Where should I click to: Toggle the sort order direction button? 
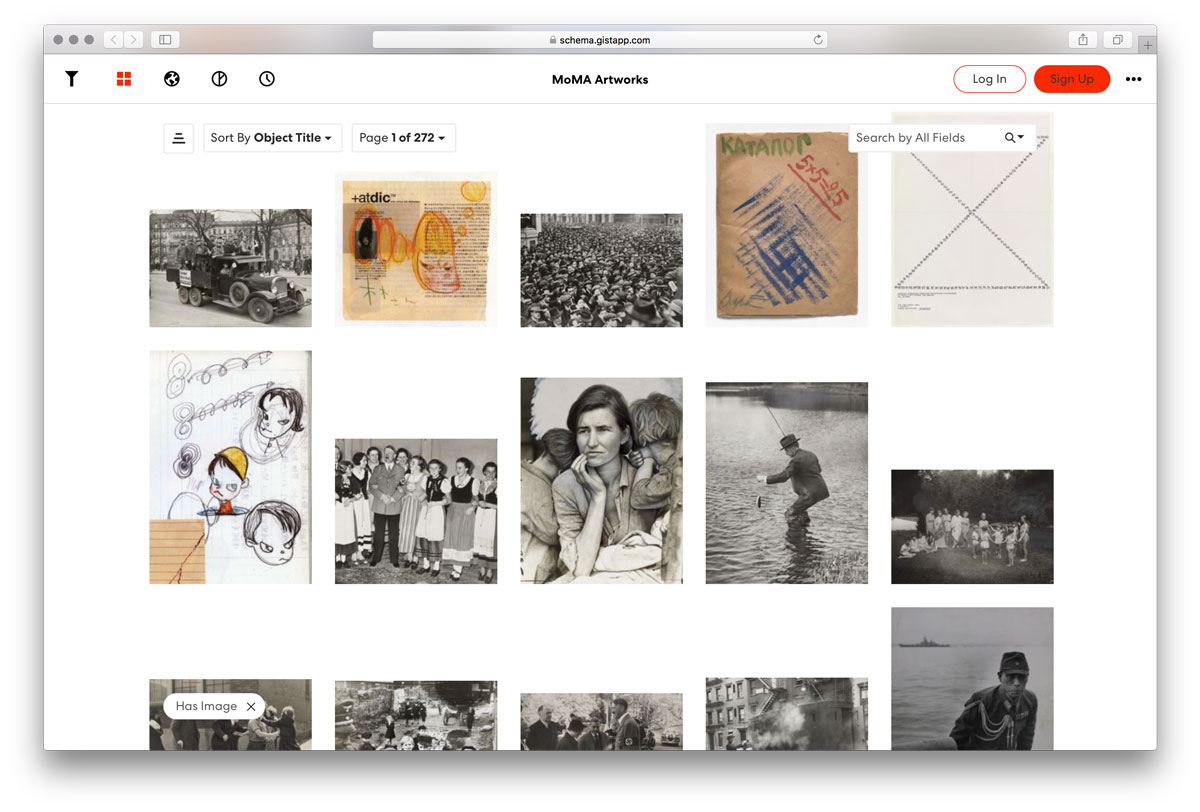(179, 138)
